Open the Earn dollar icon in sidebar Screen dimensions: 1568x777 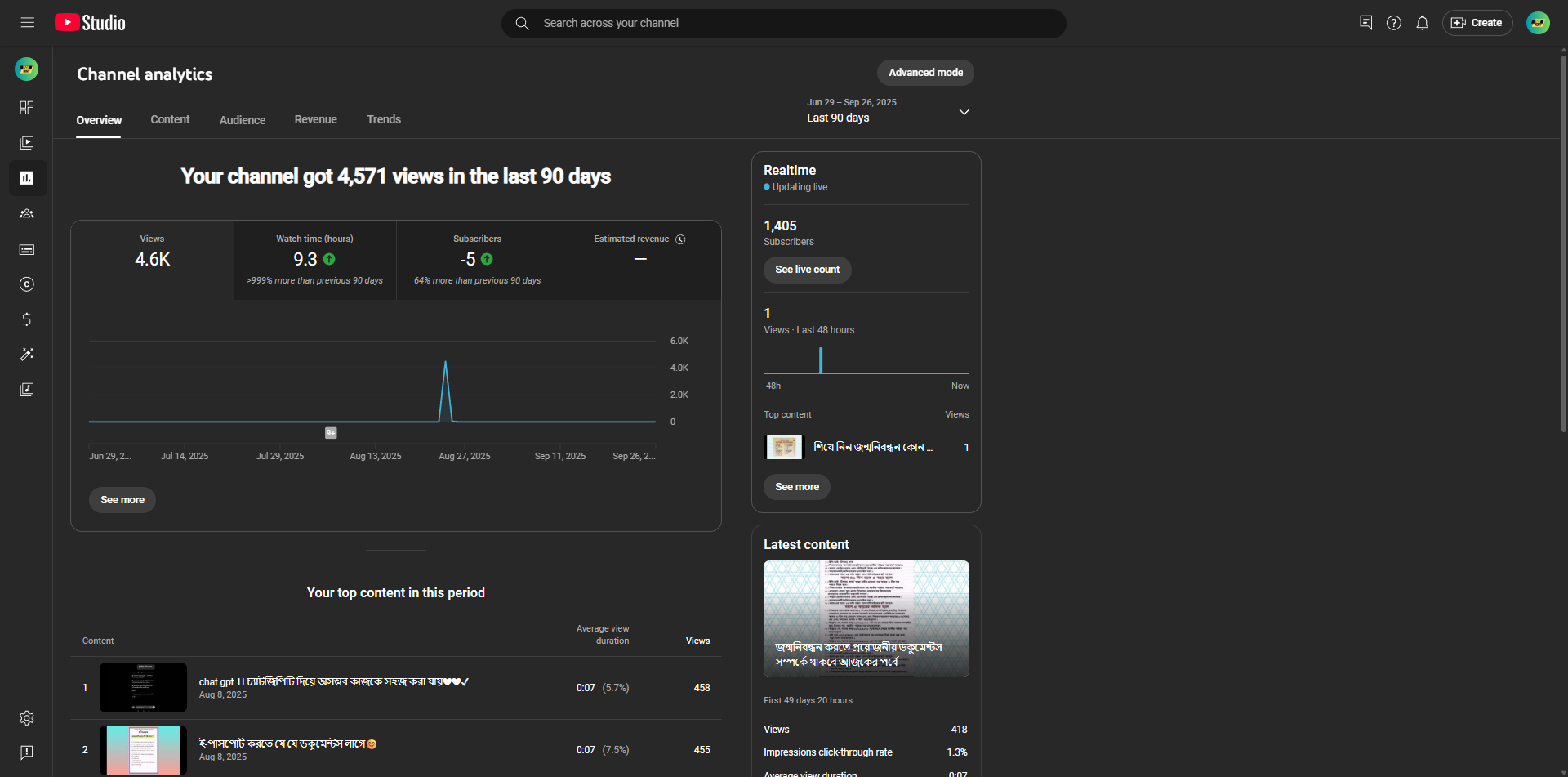point(27,319)
